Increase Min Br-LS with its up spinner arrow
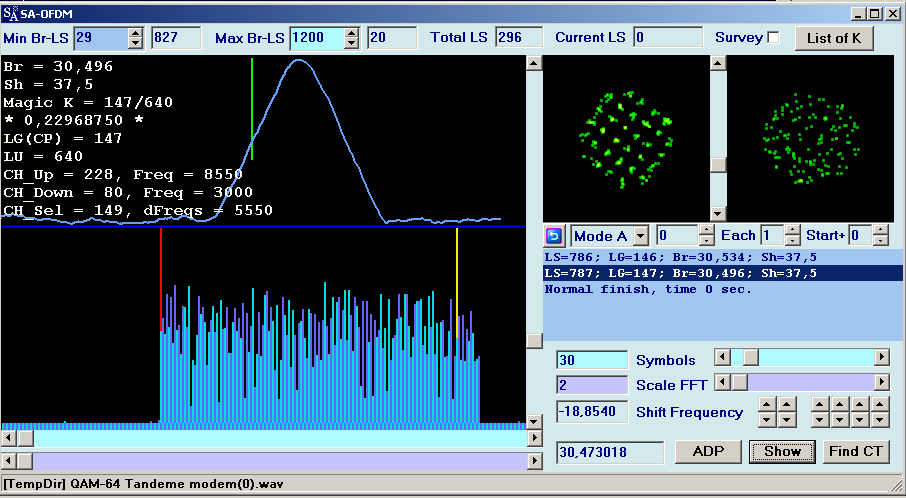 tap(135, 33)
